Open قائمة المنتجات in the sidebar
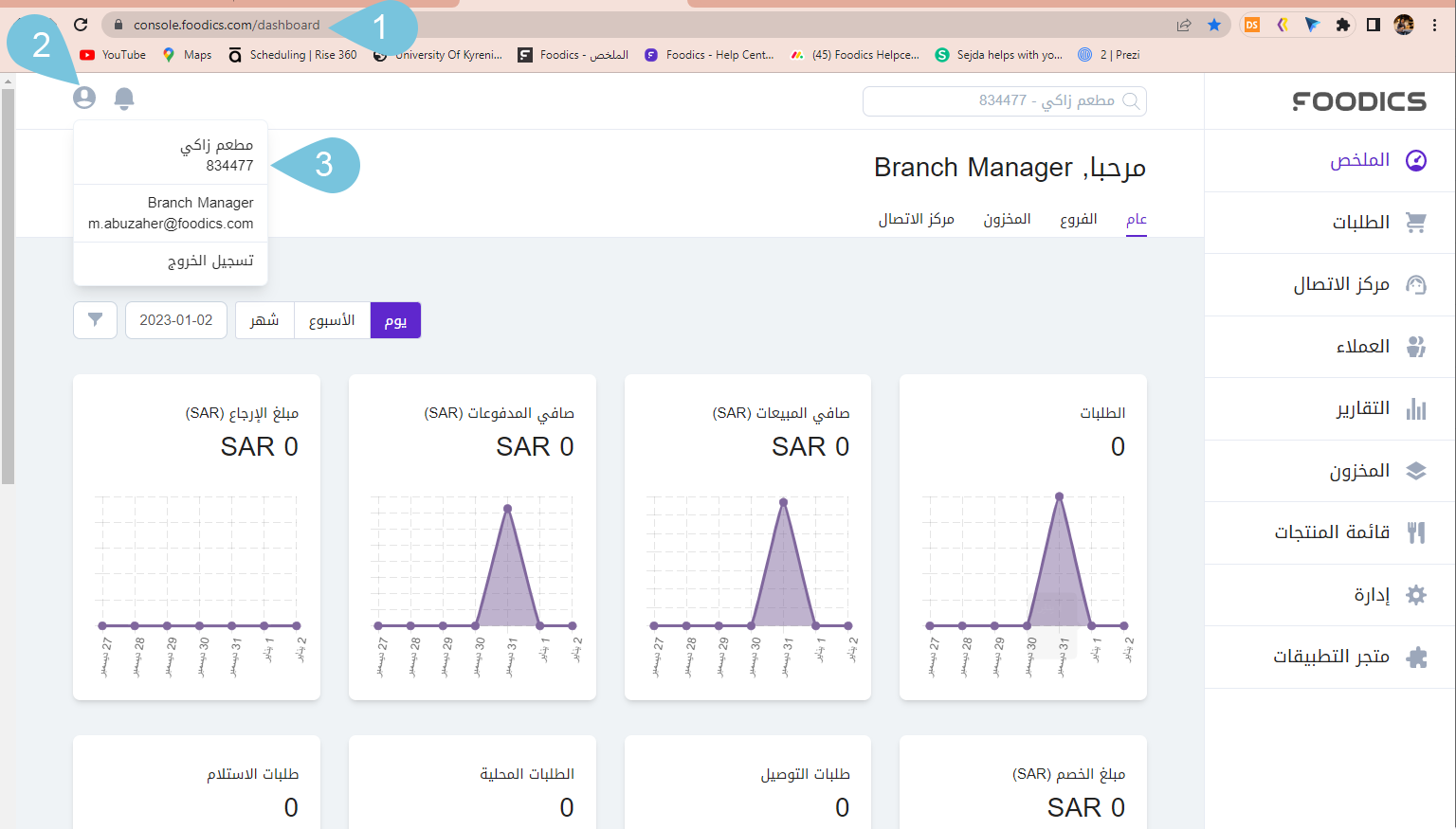This screenshot has width=1456, height=829. coord(1332,532)
